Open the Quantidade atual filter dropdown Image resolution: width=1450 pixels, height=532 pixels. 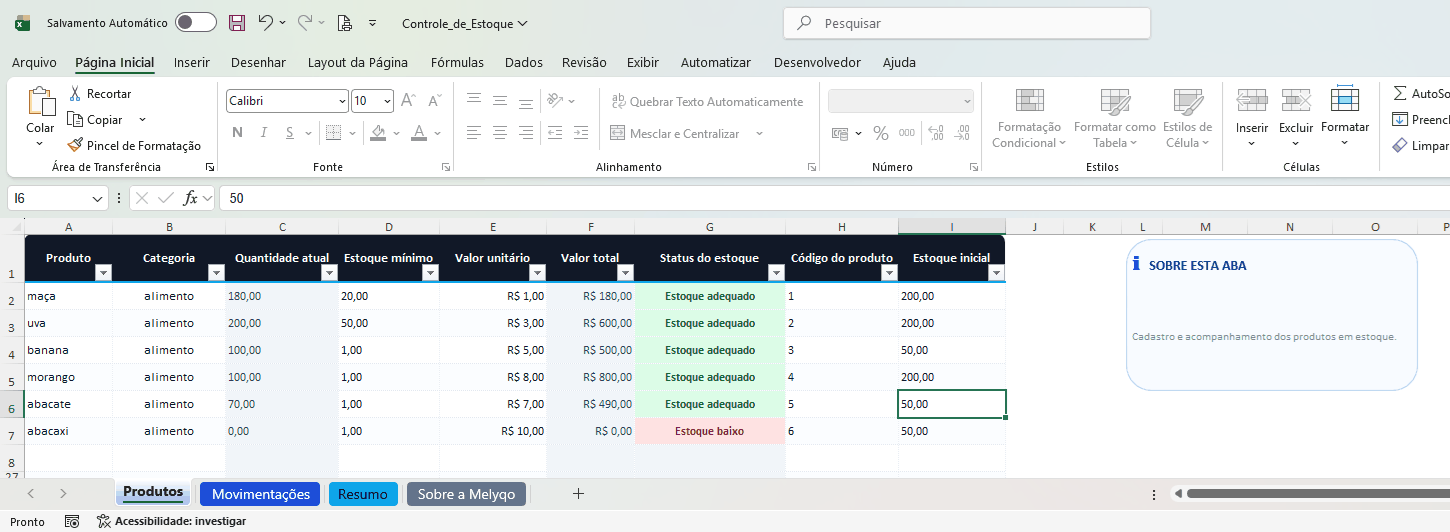pyautogui.click(x=329, y=273)
